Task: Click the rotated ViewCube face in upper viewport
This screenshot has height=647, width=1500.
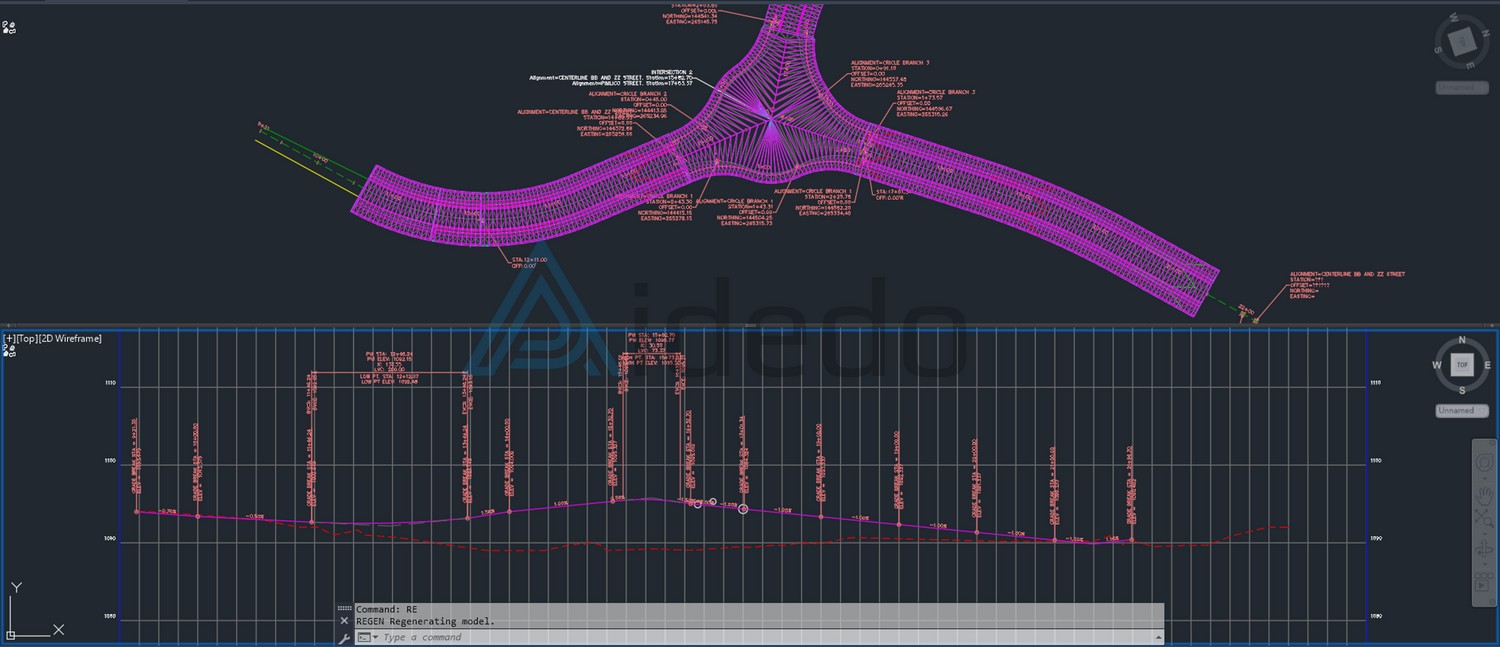Action: coord(1462,41)
